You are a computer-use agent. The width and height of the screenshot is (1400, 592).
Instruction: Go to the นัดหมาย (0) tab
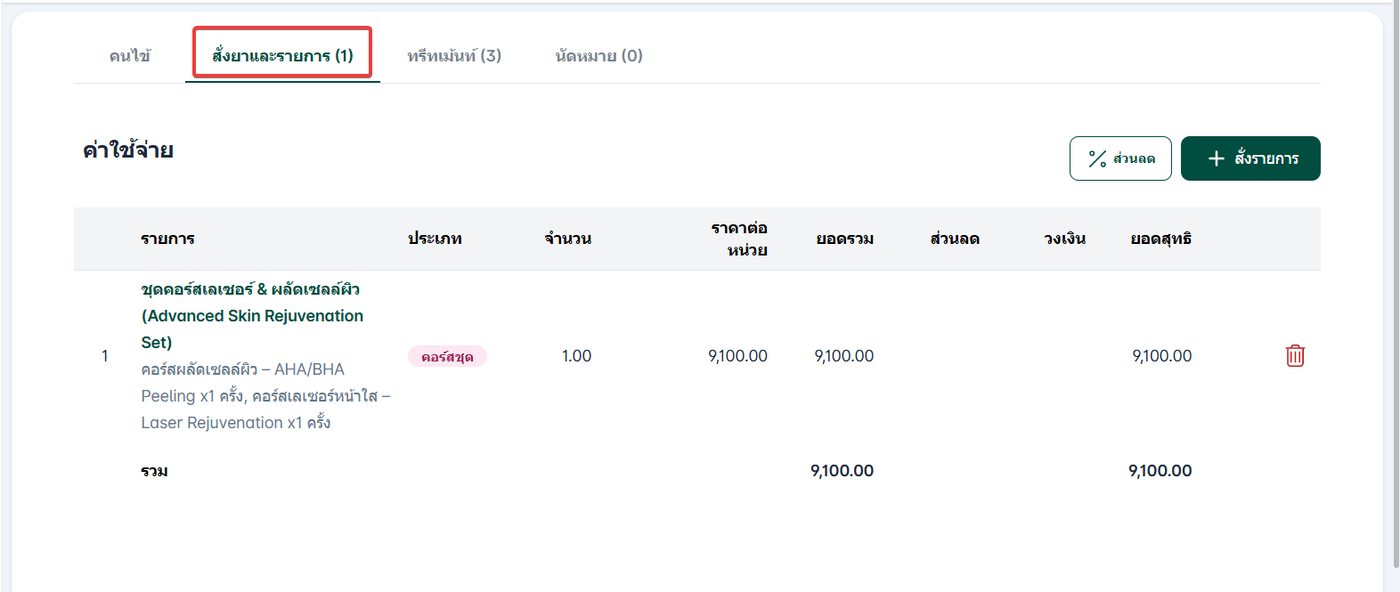pos(598,56)
